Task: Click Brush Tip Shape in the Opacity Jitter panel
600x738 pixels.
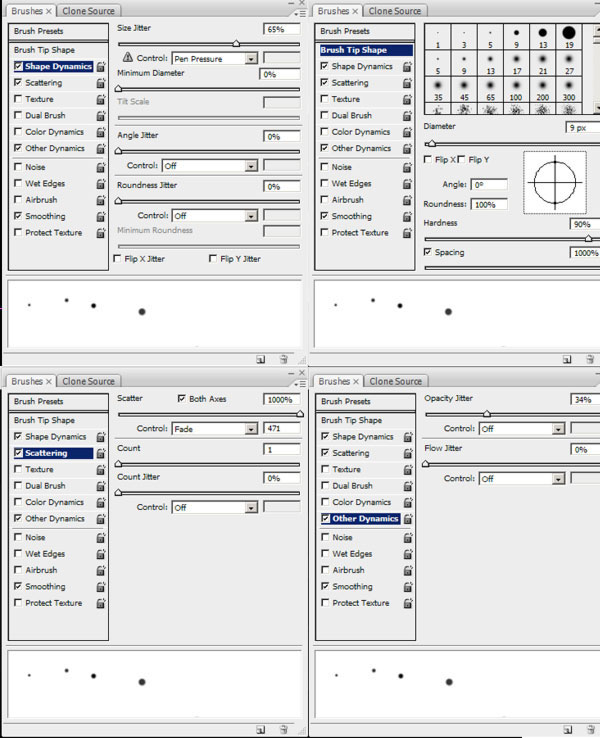Action: click(x=356, y=421)
